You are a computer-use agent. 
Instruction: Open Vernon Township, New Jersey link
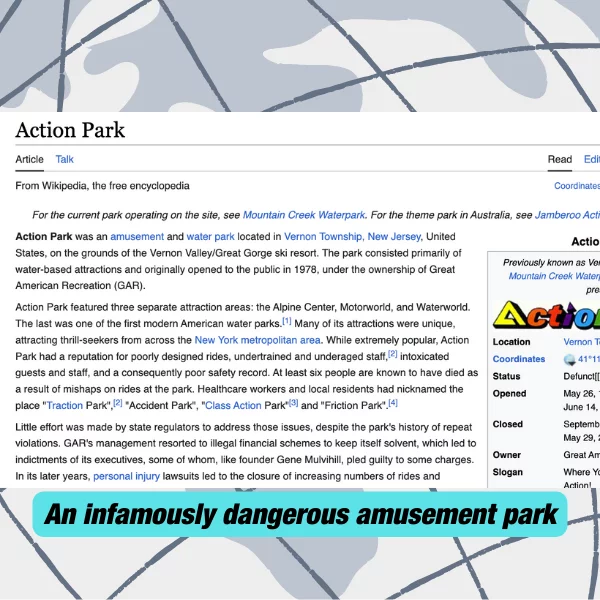pyautogui.click(x=352, y=236)
